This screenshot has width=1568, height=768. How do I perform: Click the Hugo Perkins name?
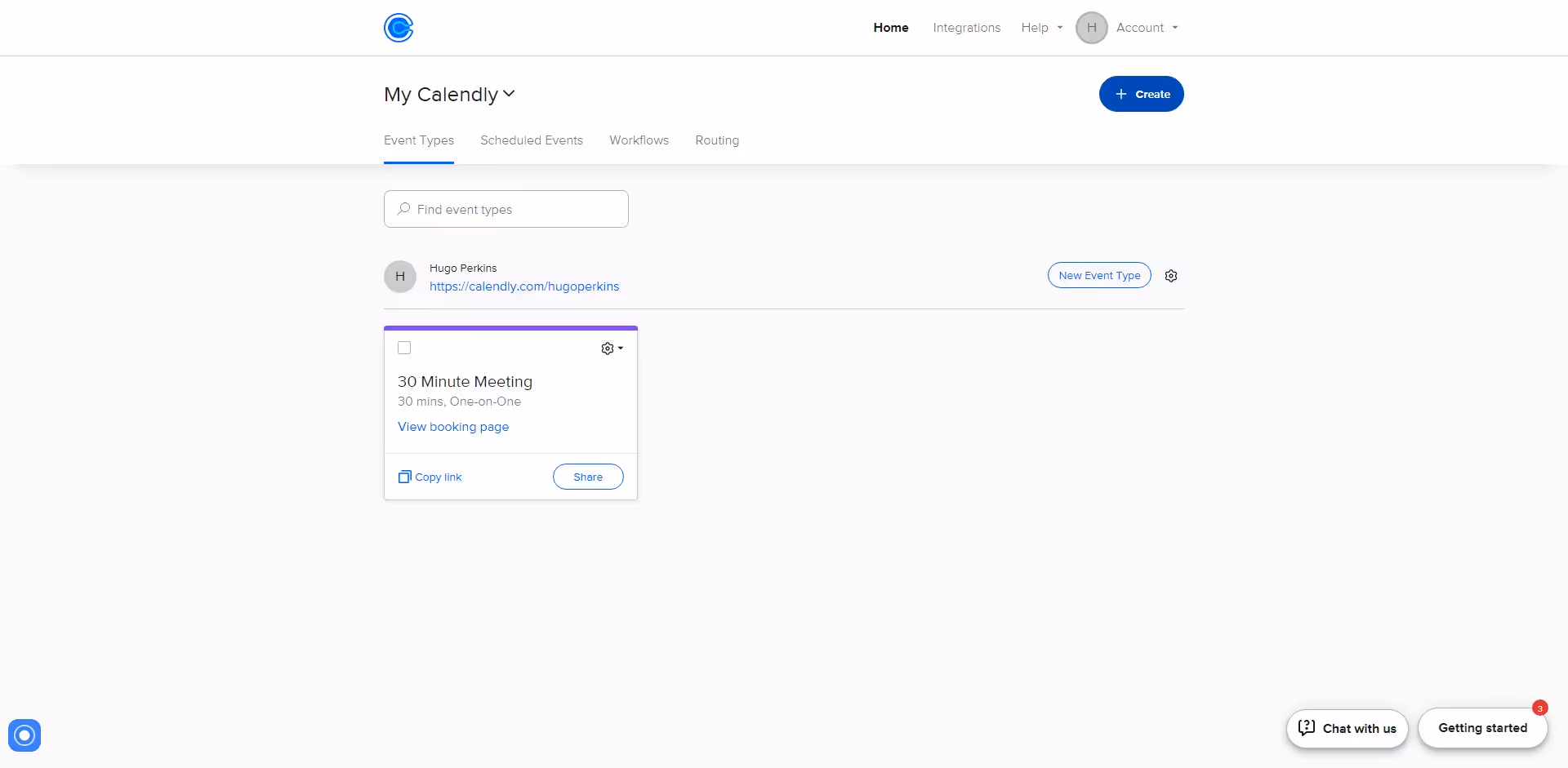pos(463,268)
